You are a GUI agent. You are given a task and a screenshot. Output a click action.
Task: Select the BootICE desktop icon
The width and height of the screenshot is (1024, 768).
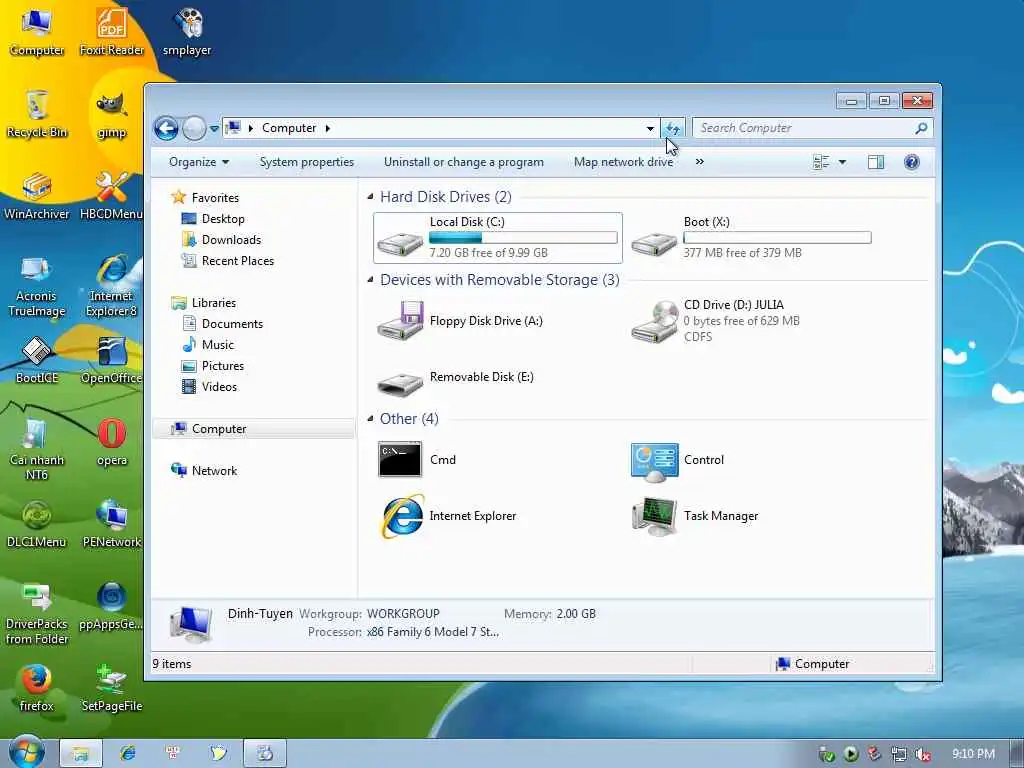click(x=37, y=360)
